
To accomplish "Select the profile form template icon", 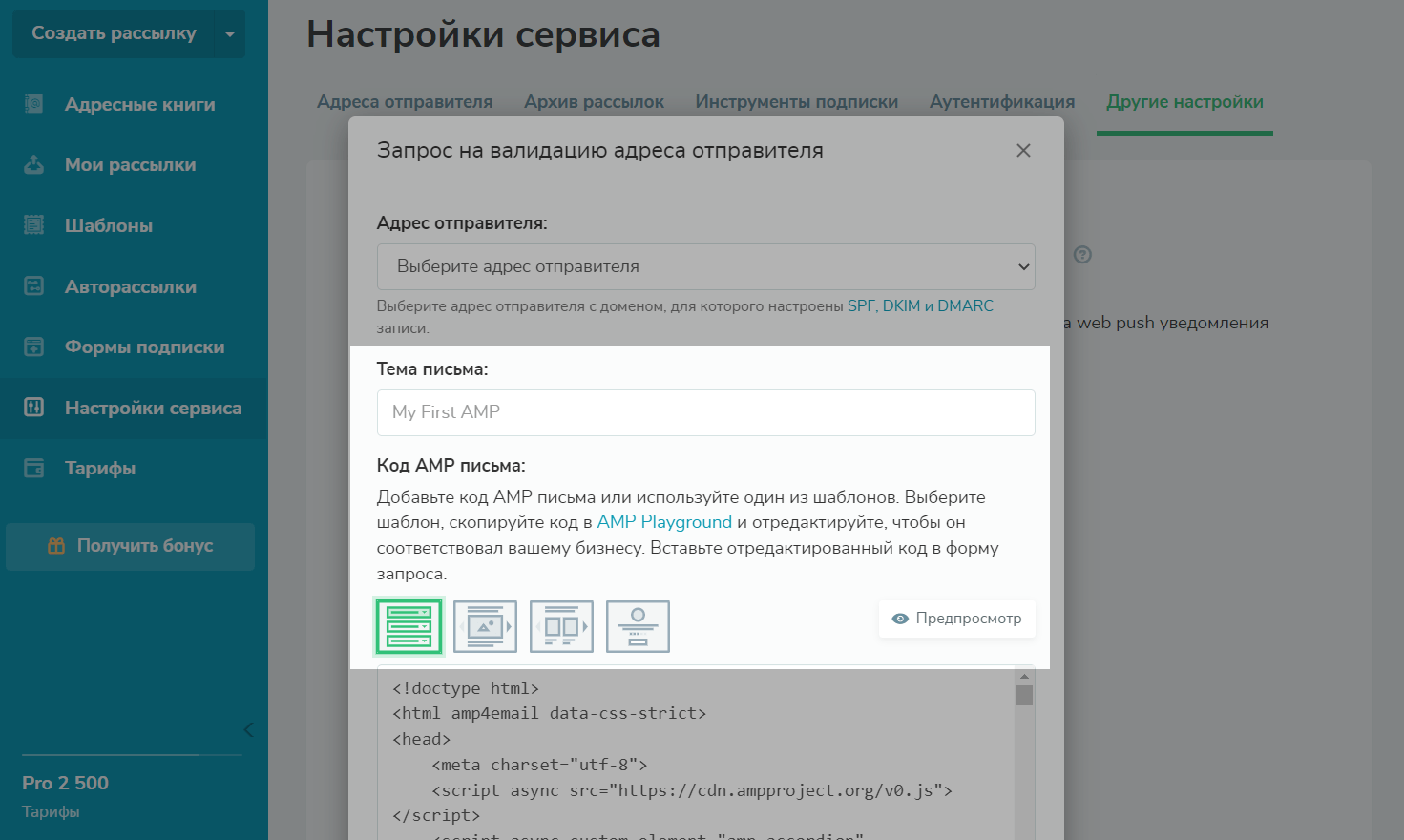I will pyautogui.click(x=638, y=626).
